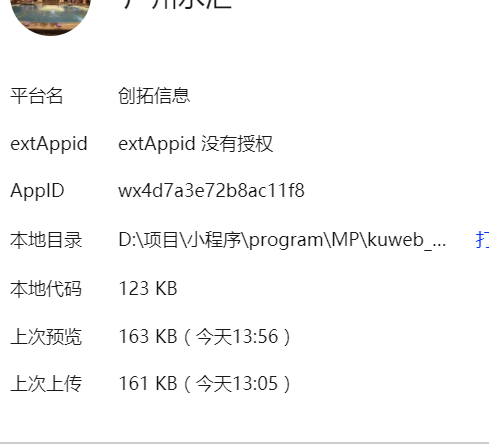Click the truncated ellipsis after kuweb_
Screen dimensions: 489x444
tap(439, 245)
